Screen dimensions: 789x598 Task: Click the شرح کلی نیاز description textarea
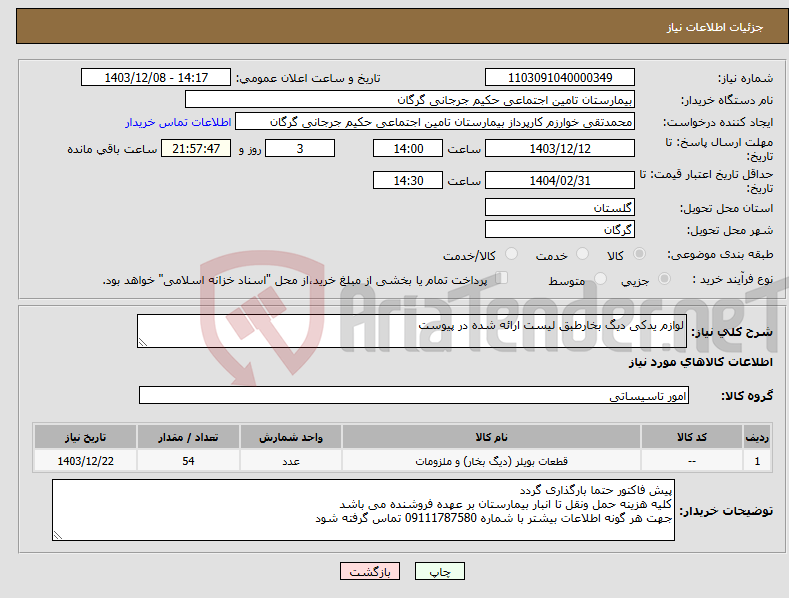tap(412, 331)
